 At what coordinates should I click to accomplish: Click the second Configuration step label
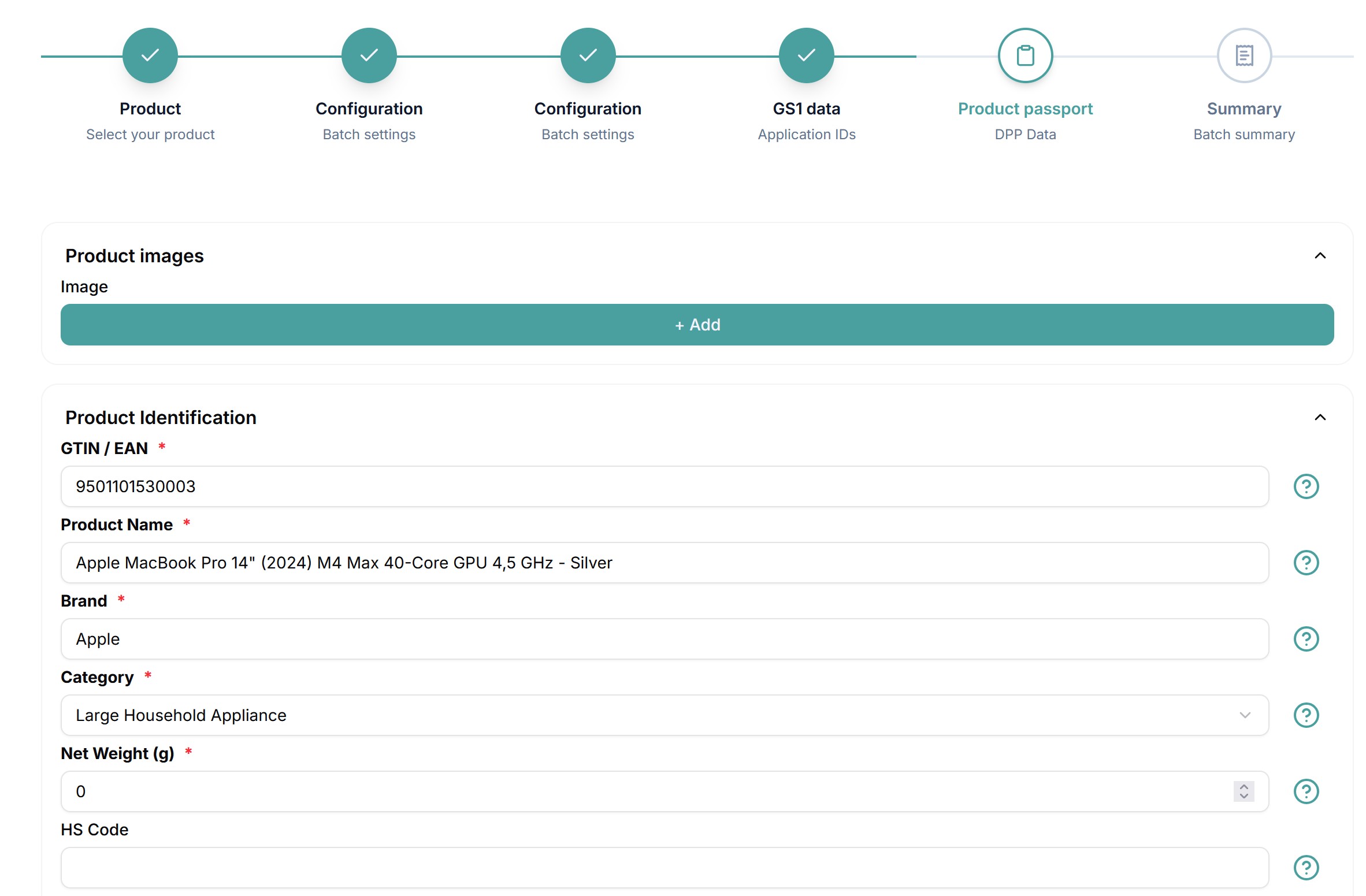(x=588, y=109)
